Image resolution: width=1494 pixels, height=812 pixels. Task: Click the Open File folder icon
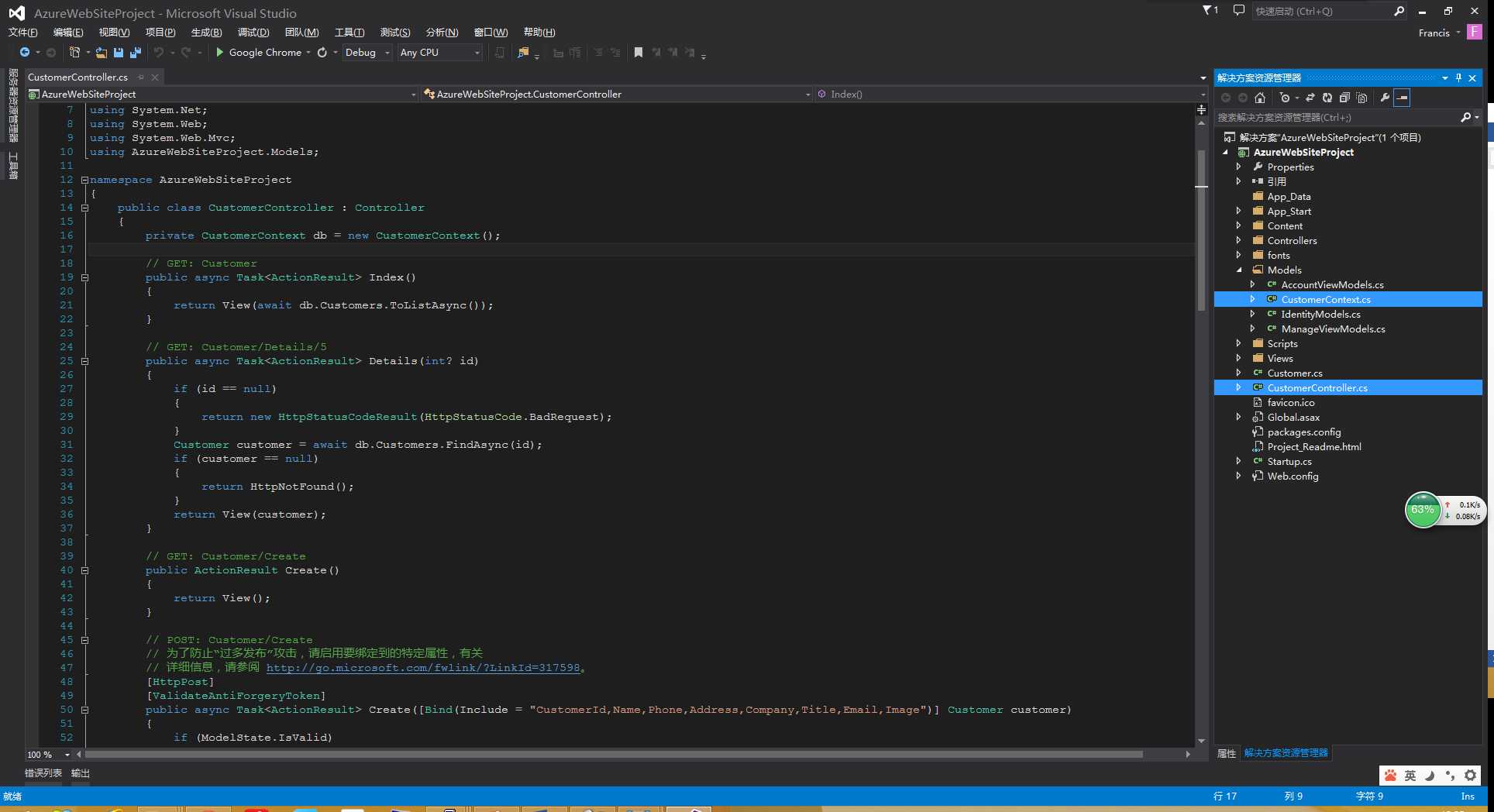tap(102, 52)
